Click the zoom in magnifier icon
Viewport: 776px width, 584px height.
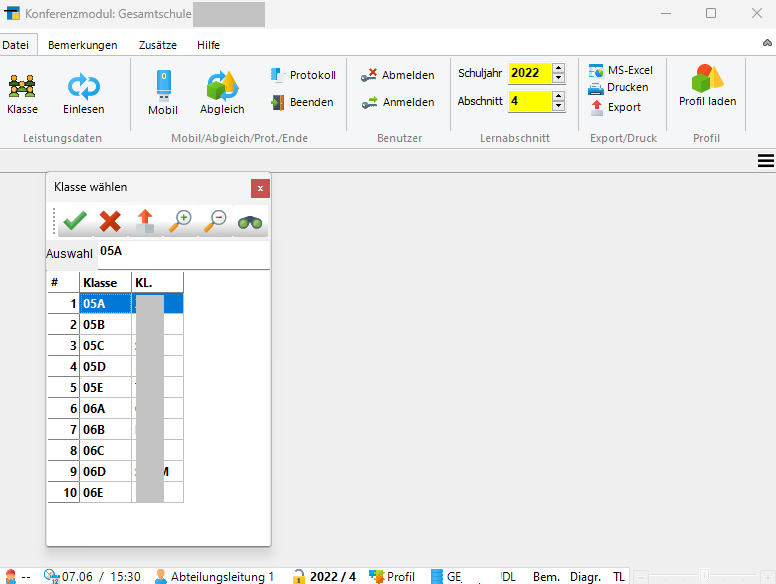[x=180, y=221]
